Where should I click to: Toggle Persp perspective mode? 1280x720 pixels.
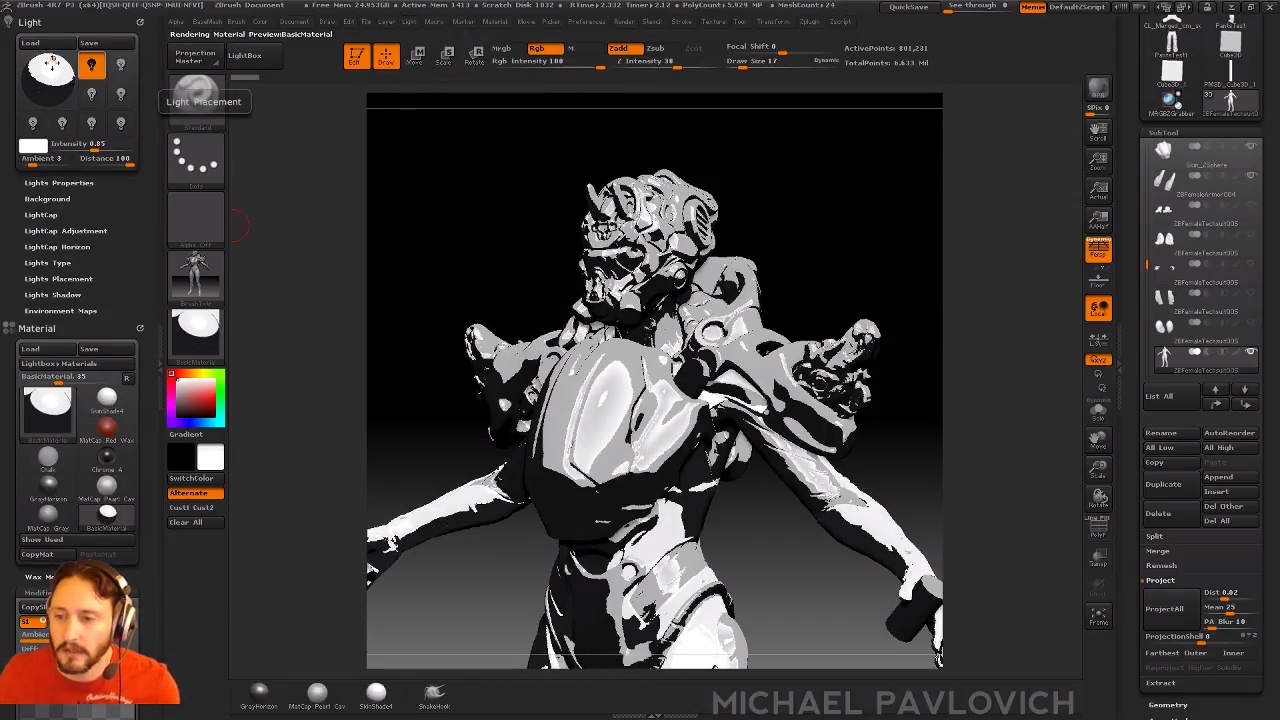[x=1098, y=249]
